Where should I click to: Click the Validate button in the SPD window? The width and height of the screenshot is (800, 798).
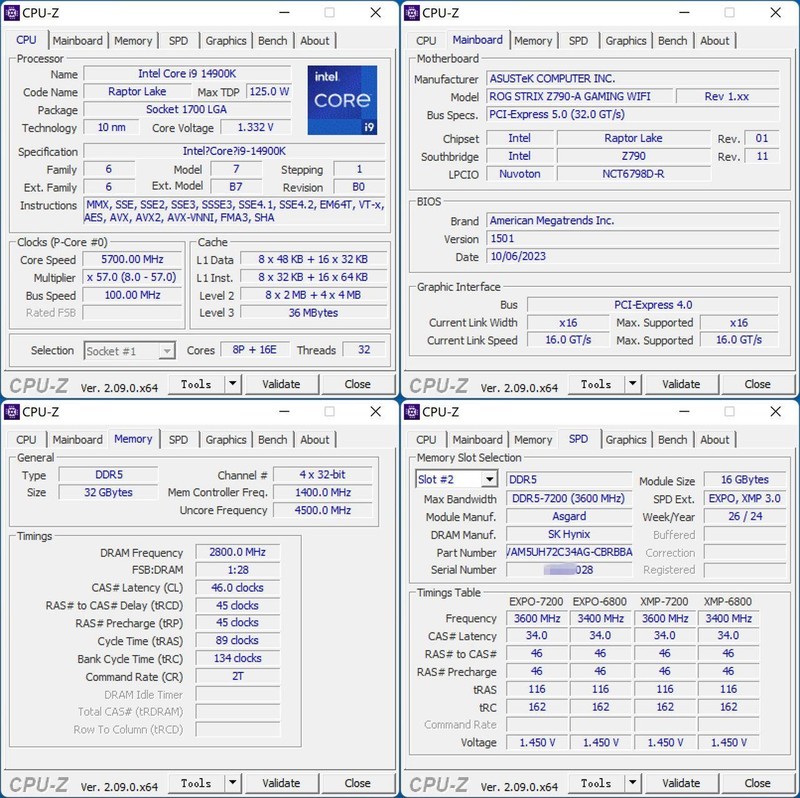(682, 783)
